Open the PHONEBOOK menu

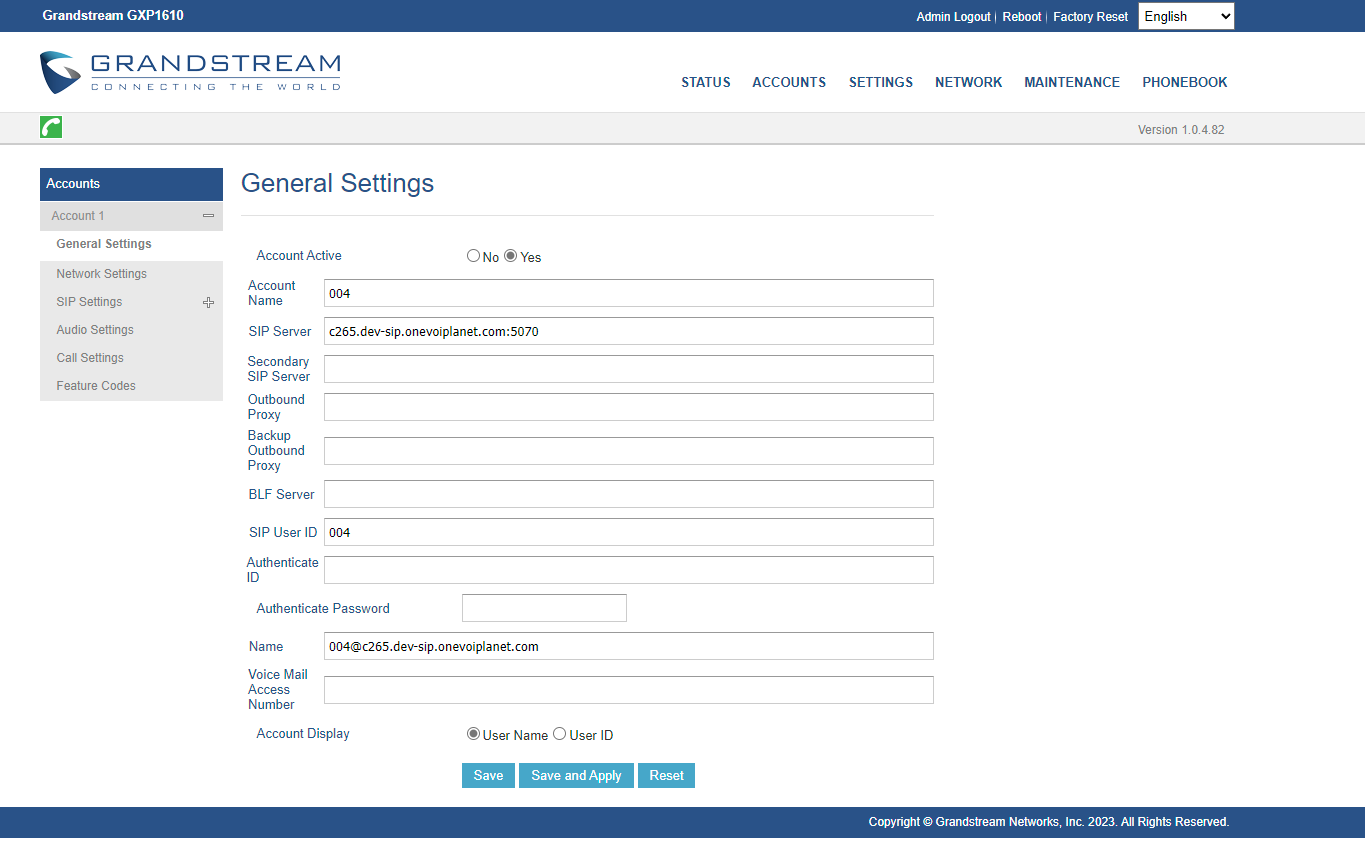[1185, 82]
